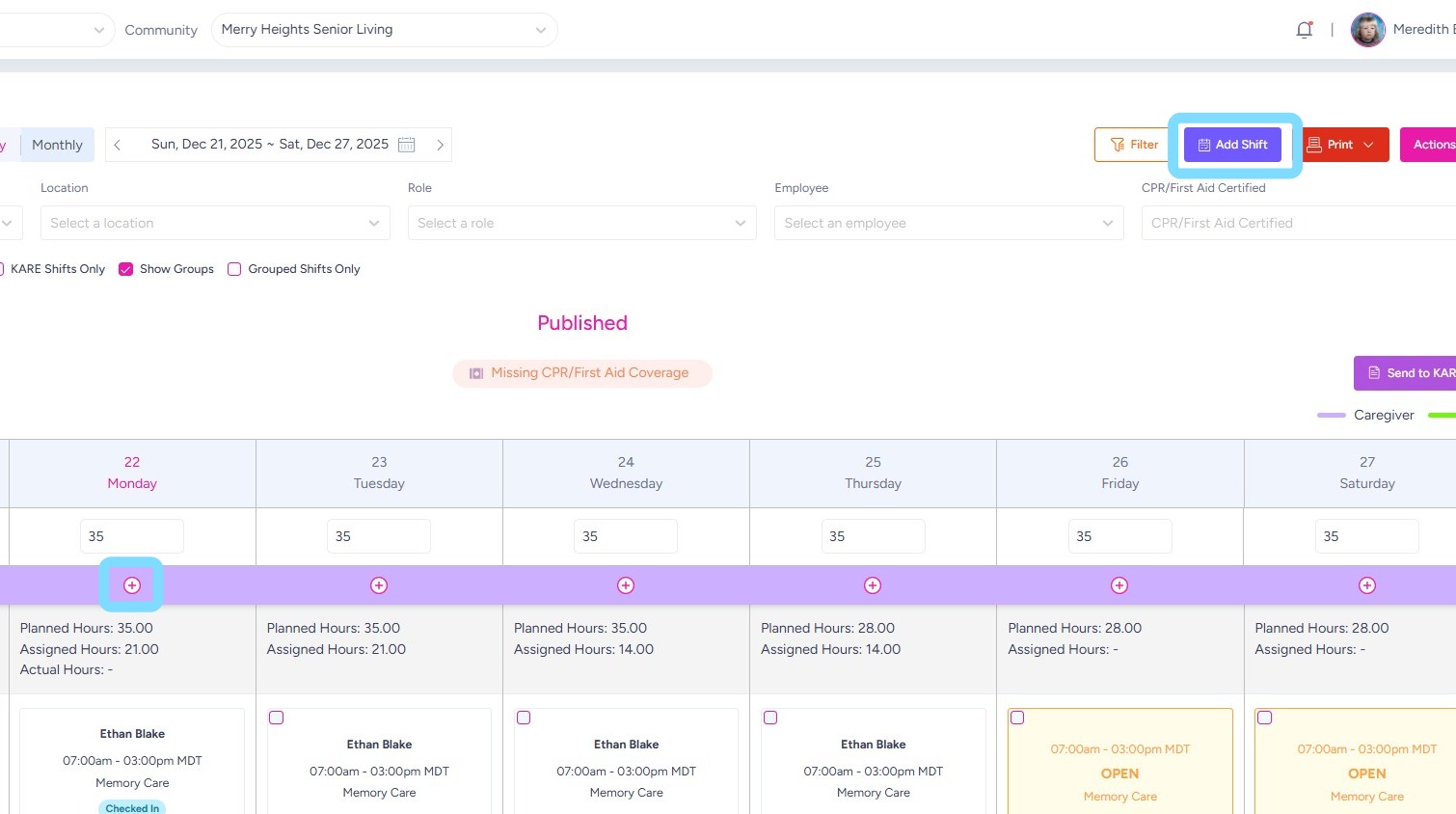Click the Caregiver purple legend swatch
Image resolution: width=1456 pixels, height=814 pixels.
click(1331, 415)
